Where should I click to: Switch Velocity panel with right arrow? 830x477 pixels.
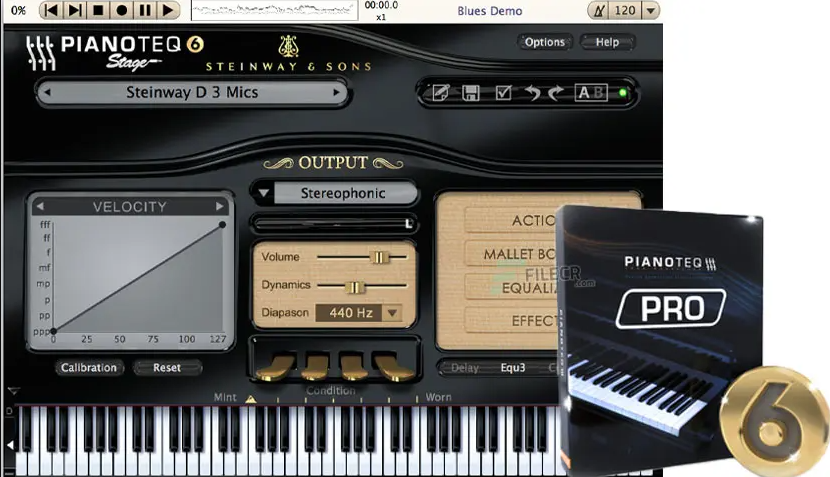(219, 206)
